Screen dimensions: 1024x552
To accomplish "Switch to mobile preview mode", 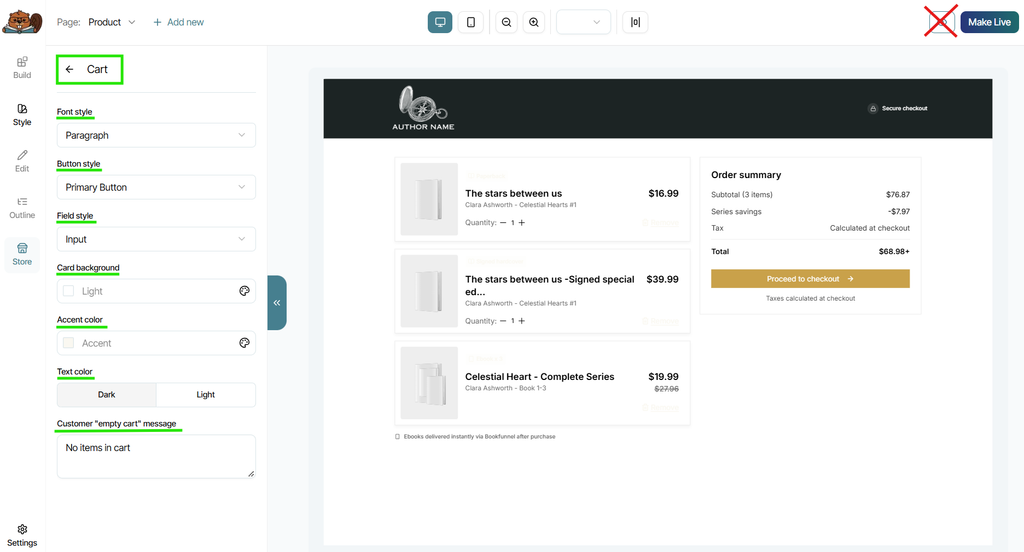I will pyautogui.click(x=471, y=22).
